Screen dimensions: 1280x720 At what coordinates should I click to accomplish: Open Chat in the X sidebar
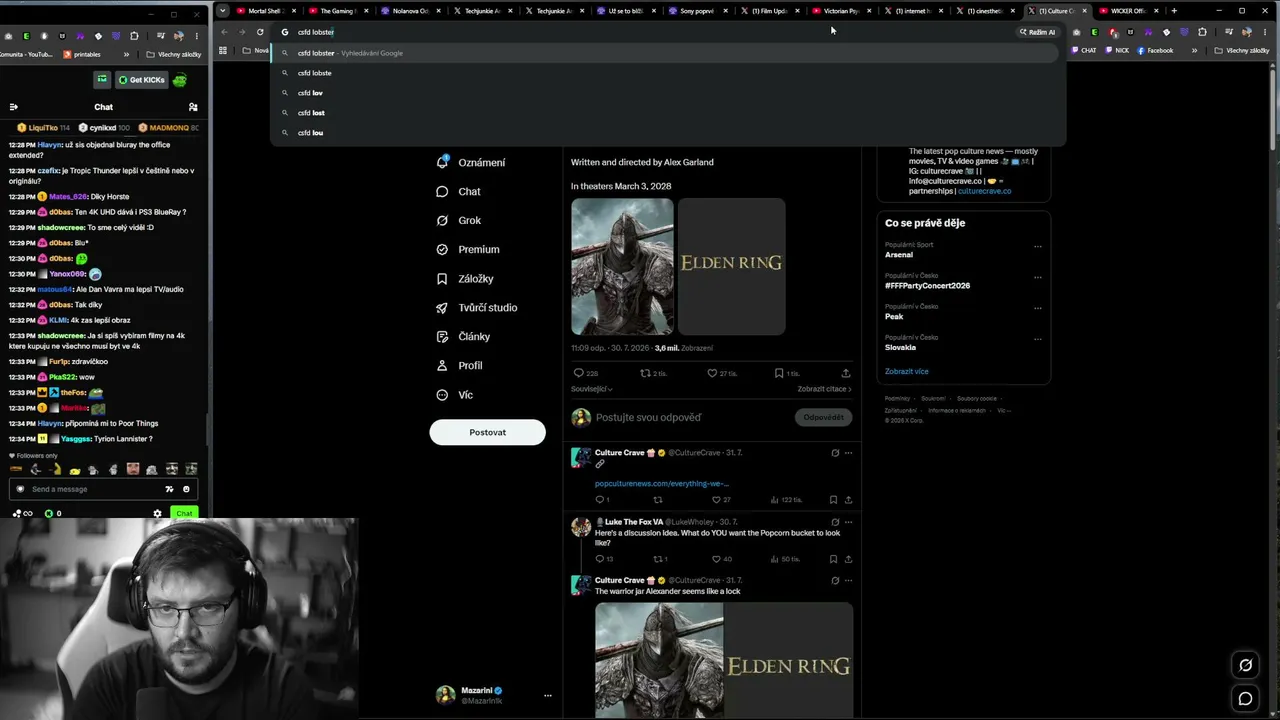pyautogui.click(x=458, y=191)
